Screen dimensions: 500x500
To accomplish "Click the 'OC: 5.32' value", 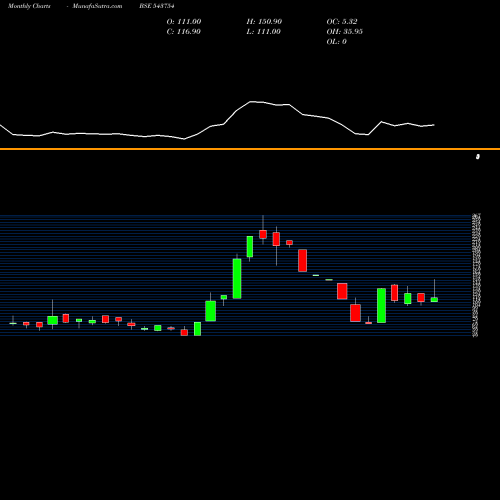I will (342, 22).
